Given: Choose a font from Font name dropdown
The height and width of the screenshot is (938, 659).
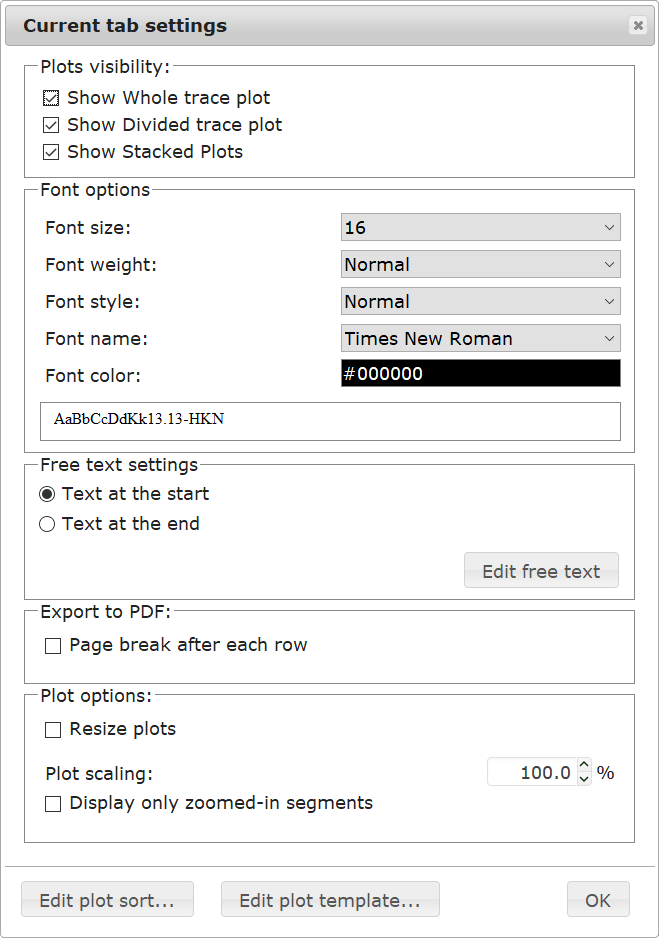Looking at the screenshot, I should [481, 339].
